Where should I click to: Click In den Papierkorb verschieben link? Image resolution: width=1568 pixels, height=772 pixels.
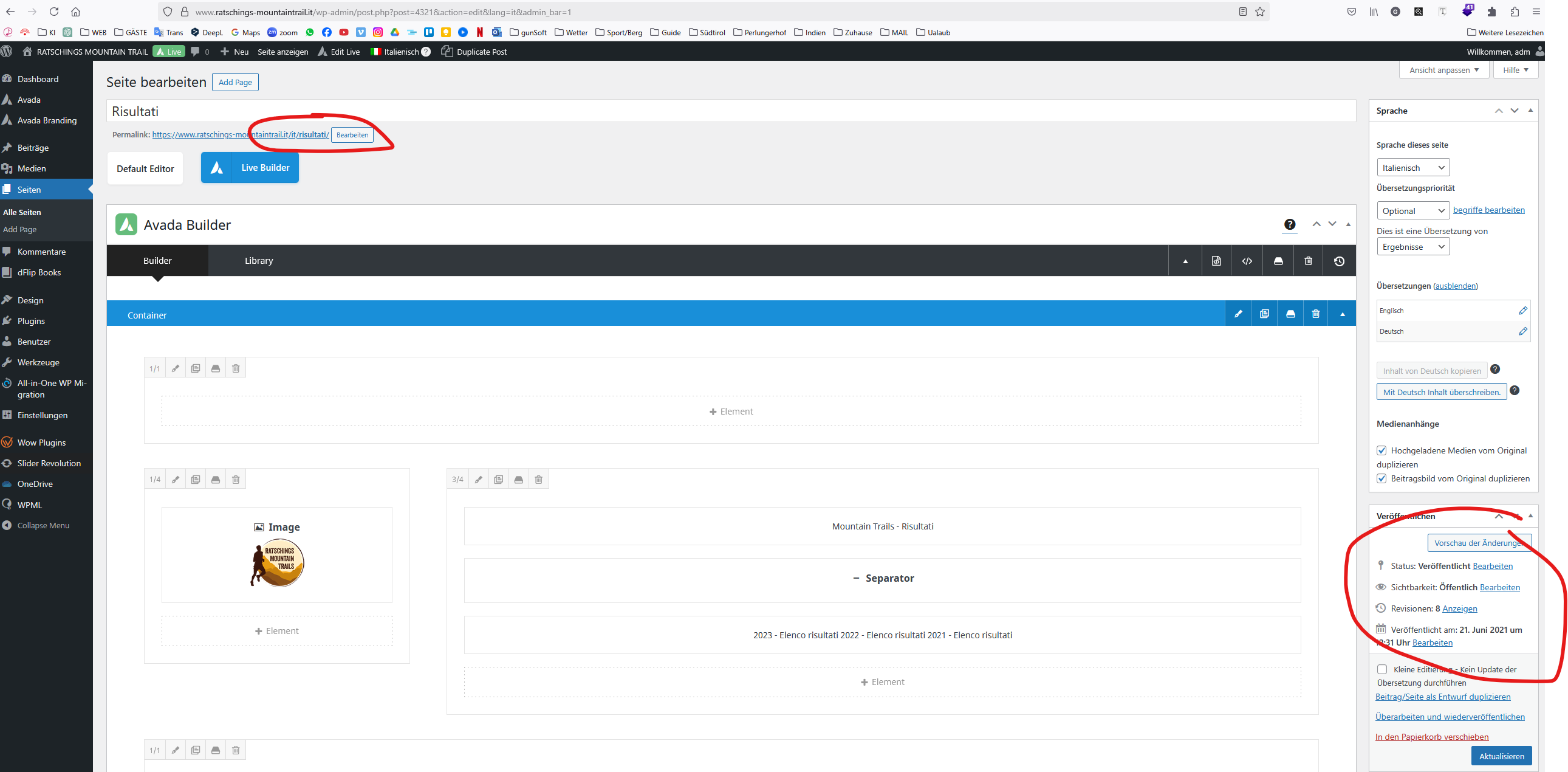[1432, 737]
